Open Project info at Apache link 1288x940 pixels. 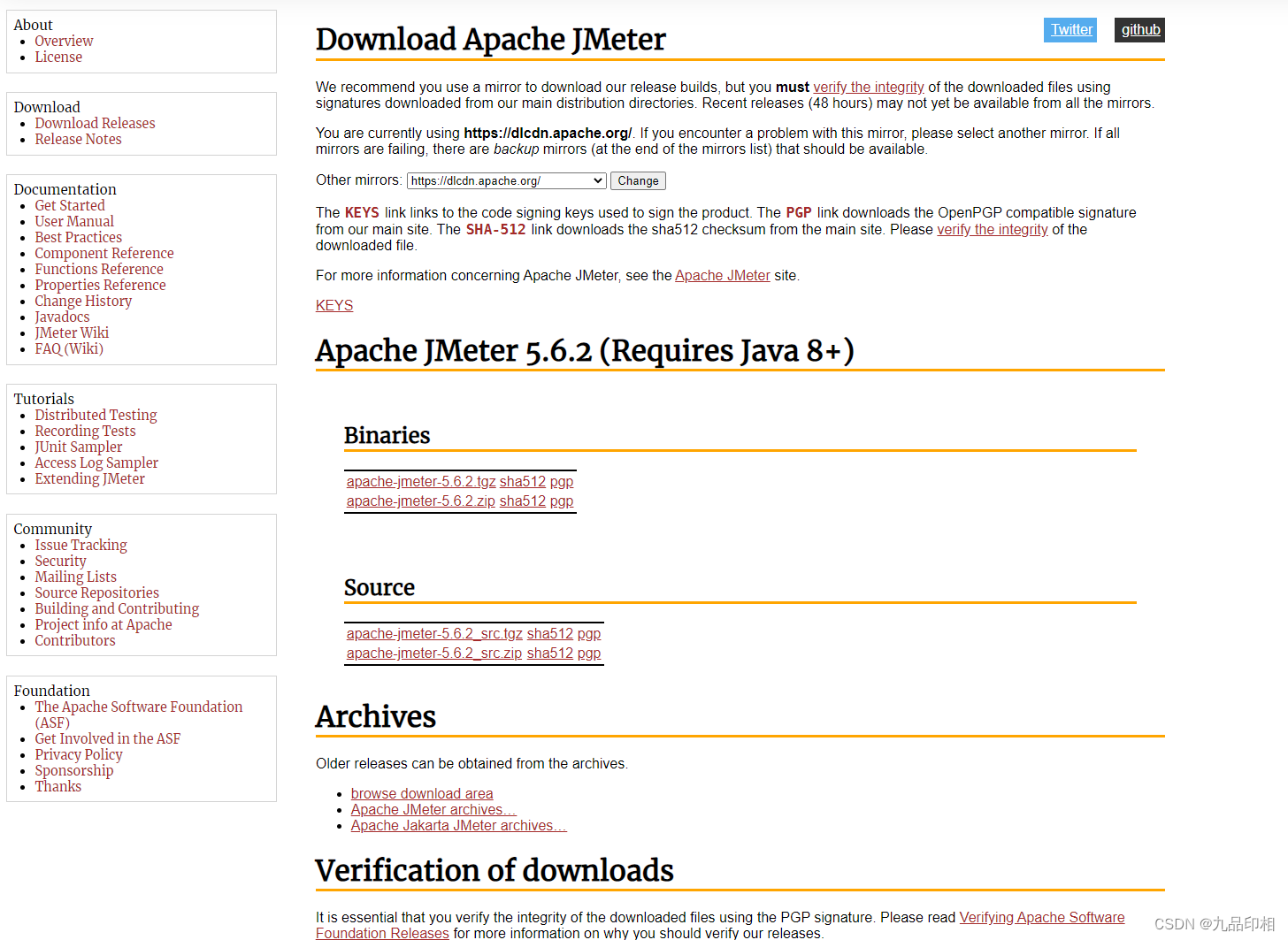[103, 625]
